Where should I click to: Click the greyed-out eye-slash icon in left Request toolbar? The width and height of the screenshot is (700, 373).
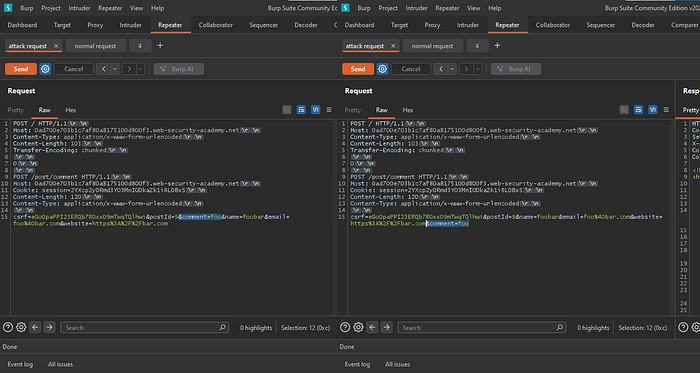287,110
